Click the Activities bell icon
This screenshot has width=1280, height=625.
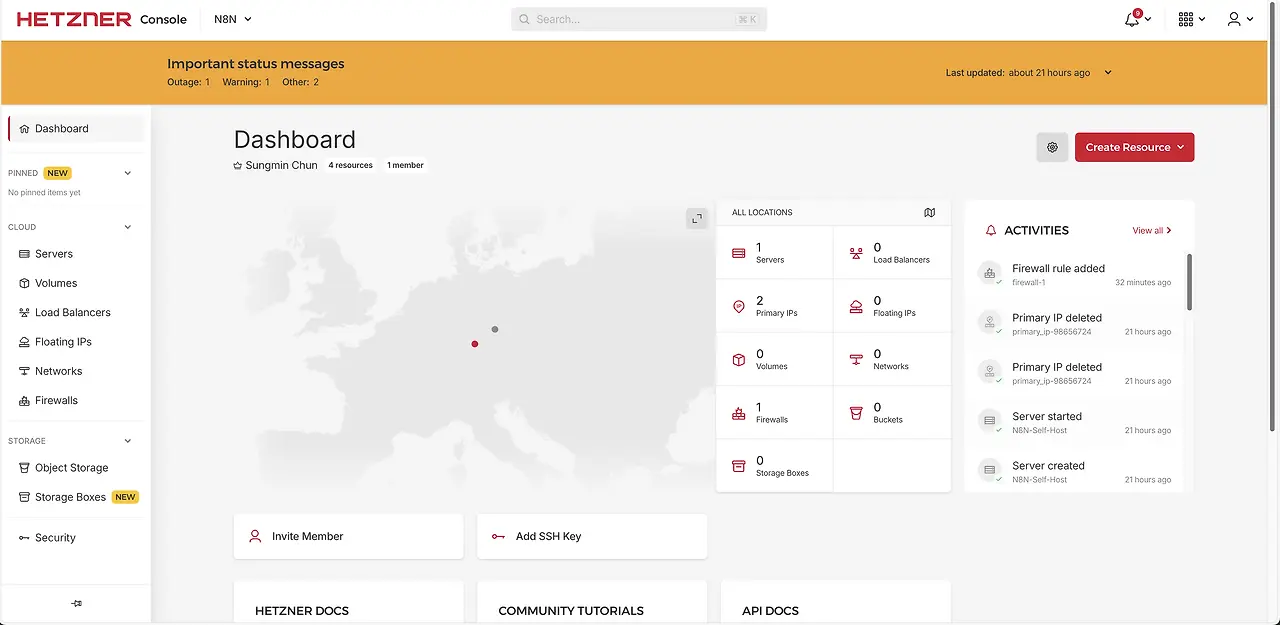[x=991, y=230]
